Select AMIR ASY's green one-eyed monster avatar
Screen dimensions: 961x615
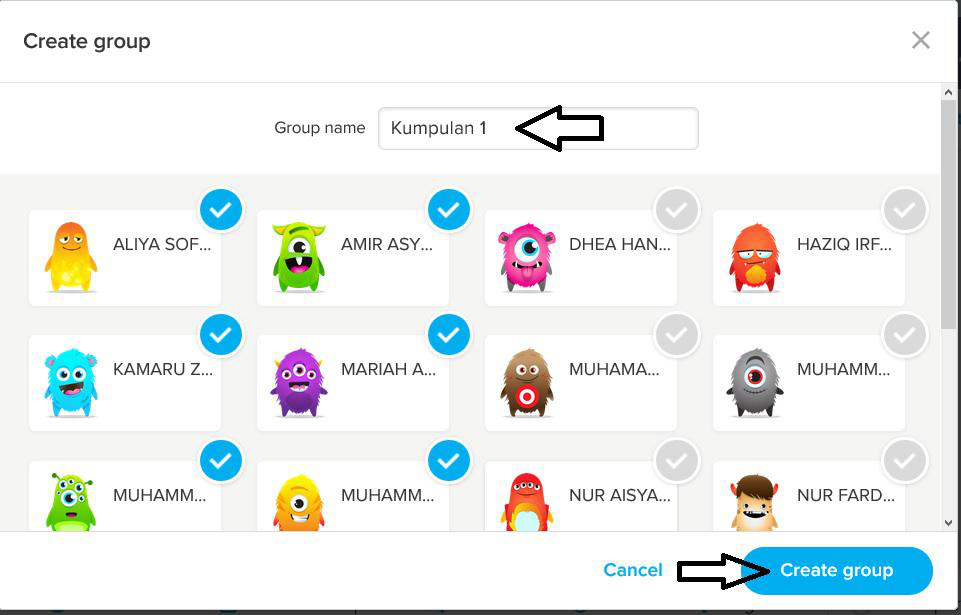click(298, 257)
